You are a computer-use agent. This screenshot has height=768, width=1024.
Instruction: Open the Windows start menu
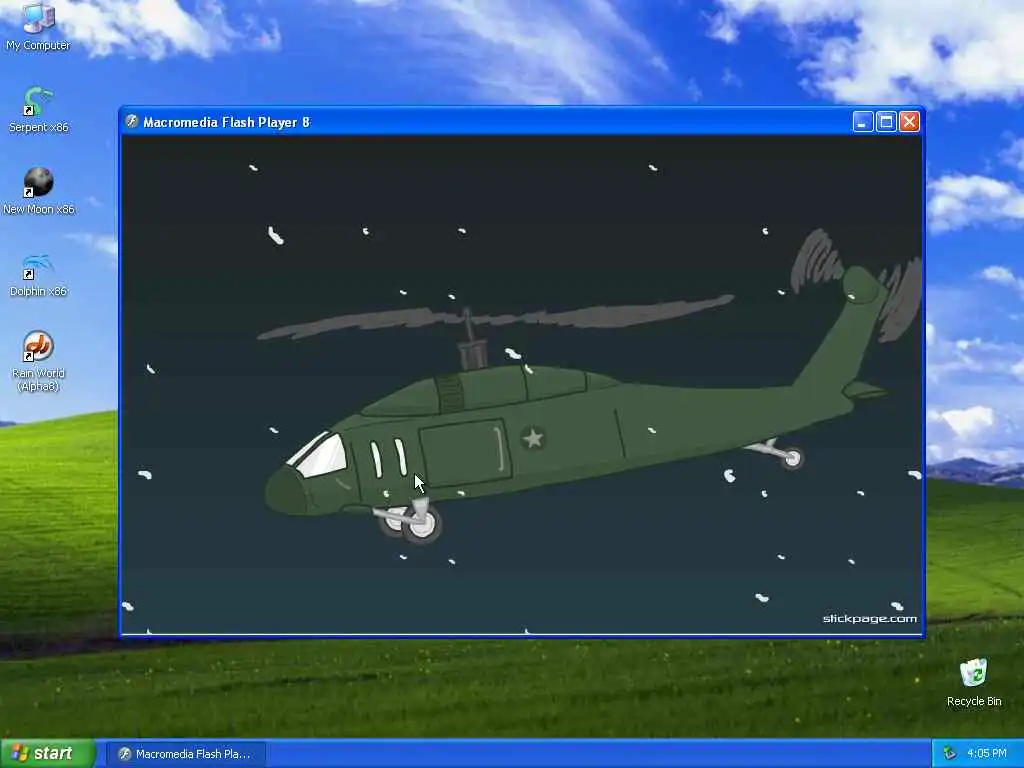48,753
